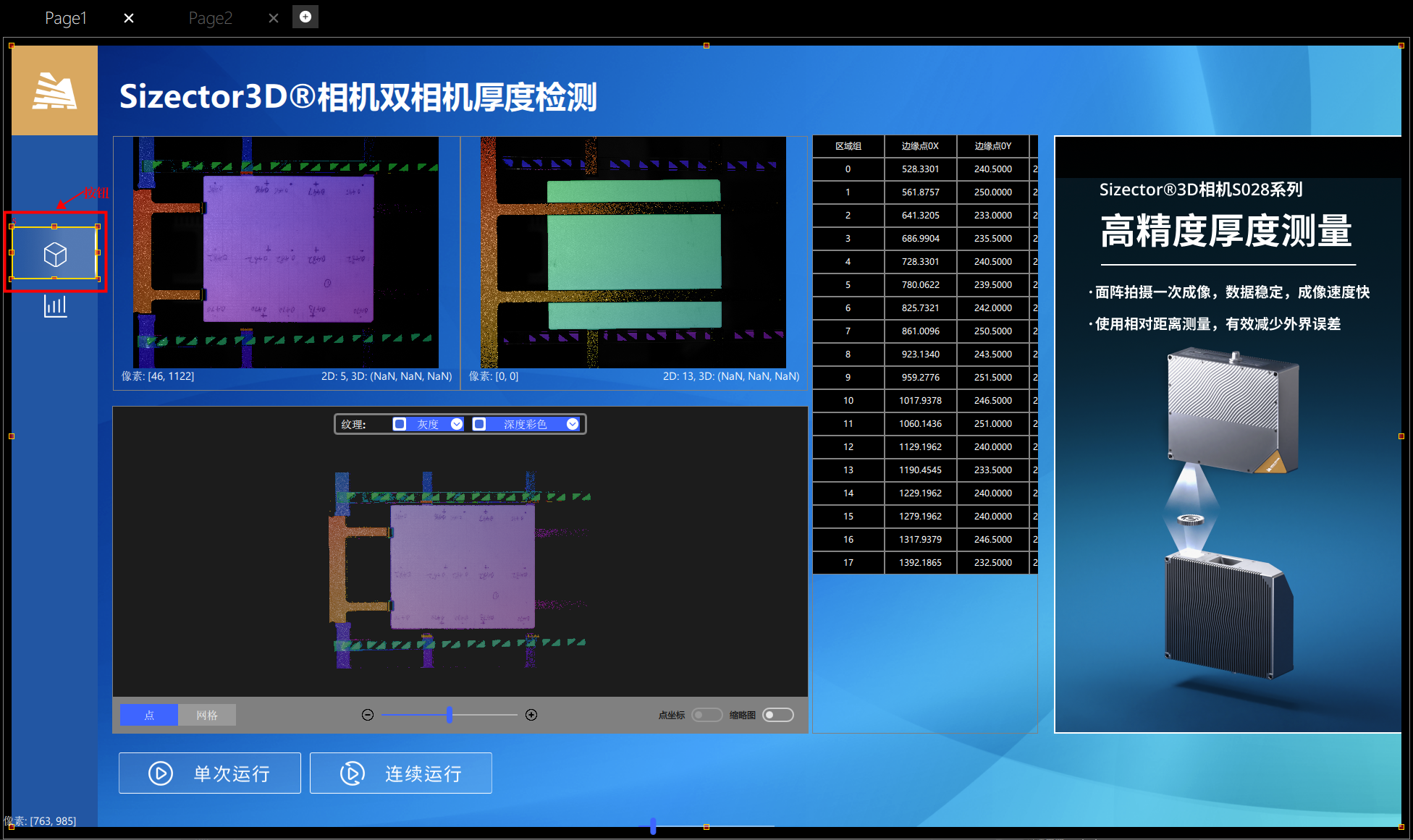Check the 灰度 texture checkbox
The image size is (1413, 840).
coord(400,424)
